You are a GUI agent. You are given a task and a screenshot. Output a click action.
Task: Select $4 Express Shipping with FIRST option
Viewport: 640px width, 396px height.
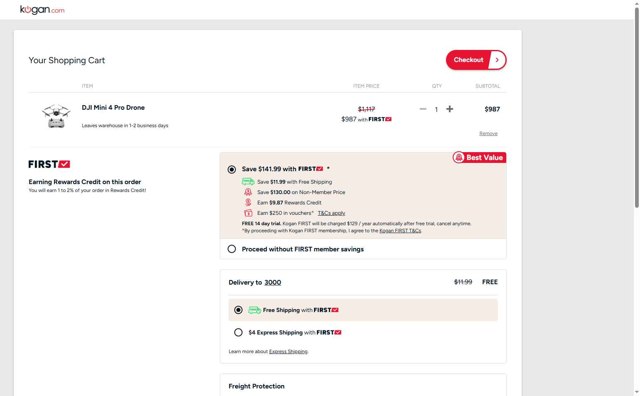(x=238, y=332)
